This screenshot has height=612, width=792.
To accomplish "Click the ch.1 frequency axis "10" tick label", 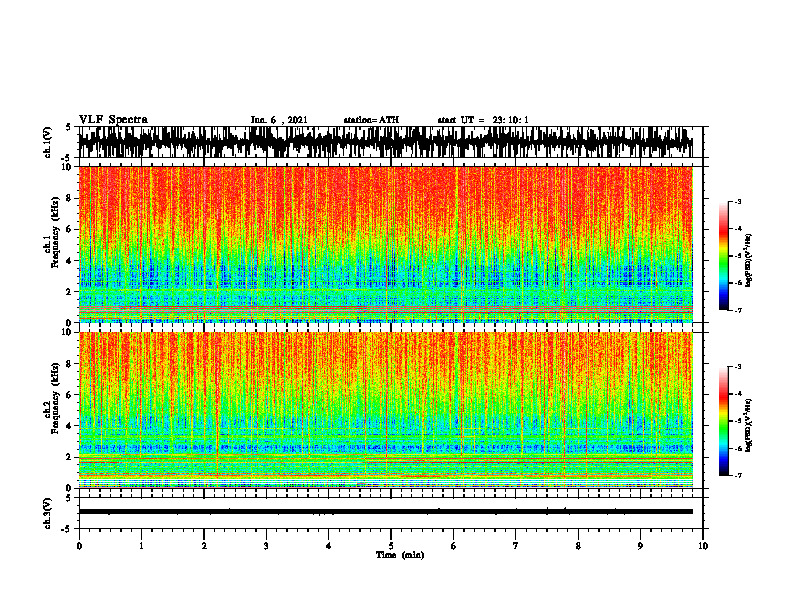I will (67, 167).
